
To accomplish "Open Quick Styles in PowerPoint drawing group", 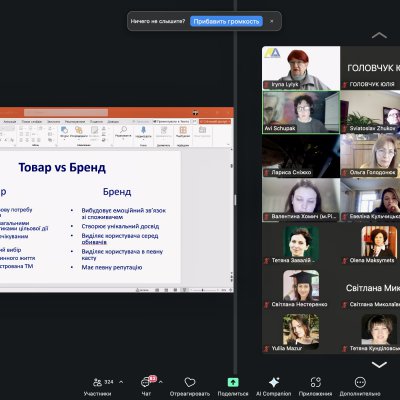I will click(94, 133).
